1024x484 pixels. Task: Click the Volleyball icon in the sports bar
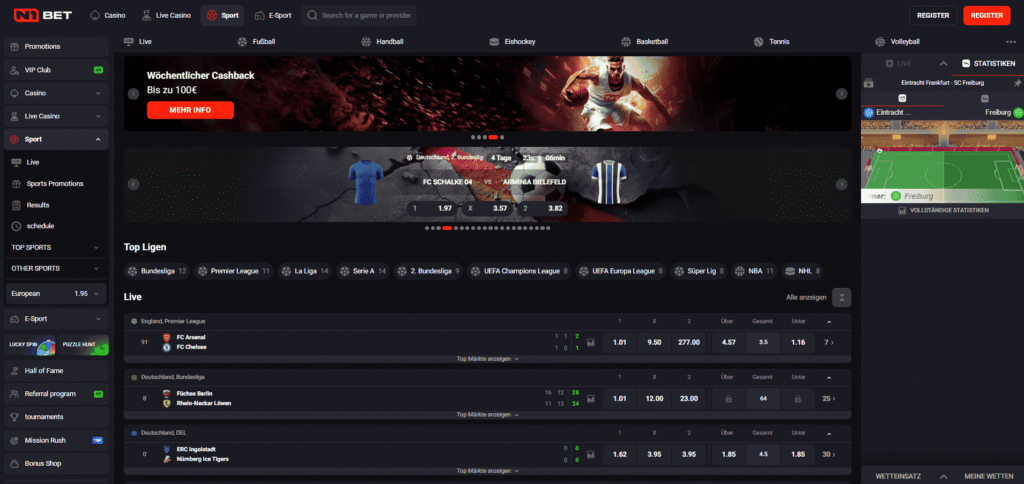tap(880, 42)
